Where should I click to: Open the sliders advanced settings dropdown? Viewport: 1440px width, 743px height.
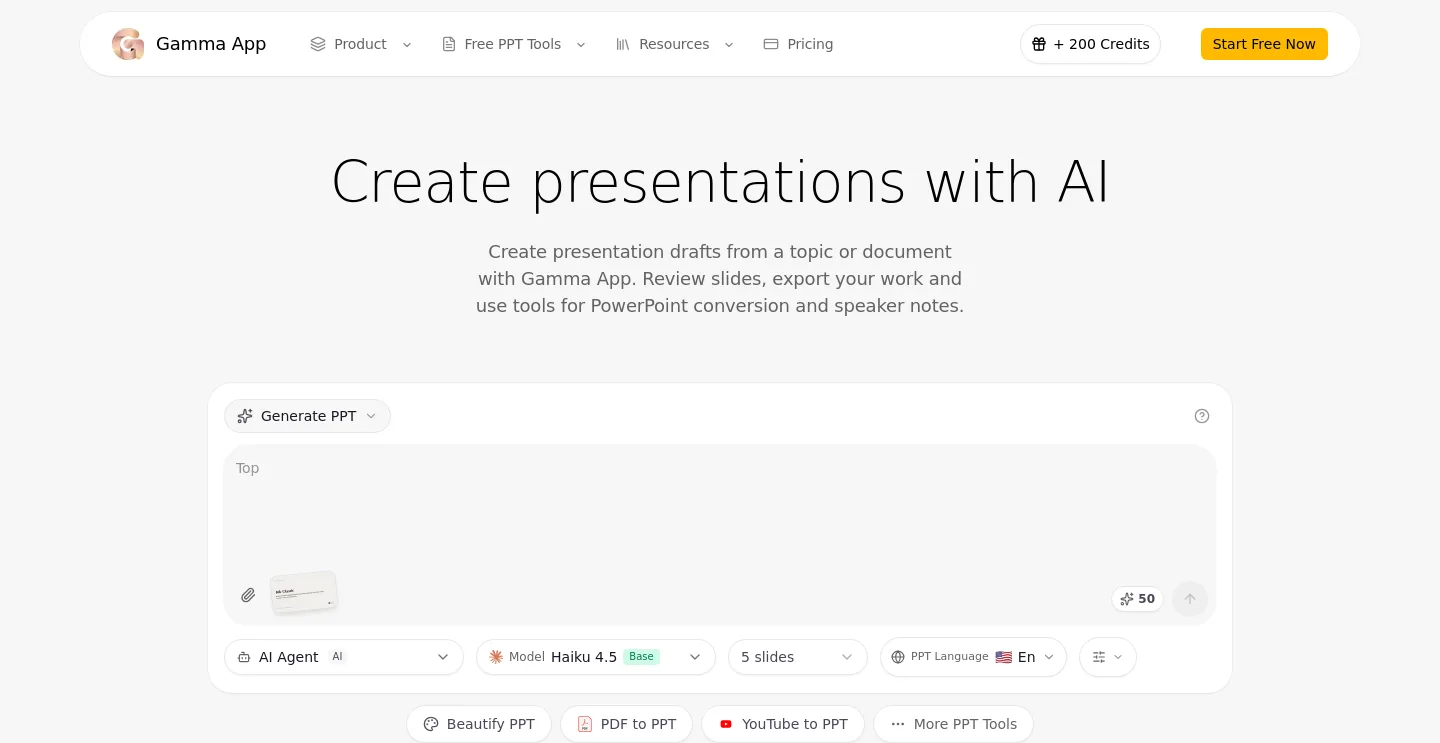tap(1107, 657)
